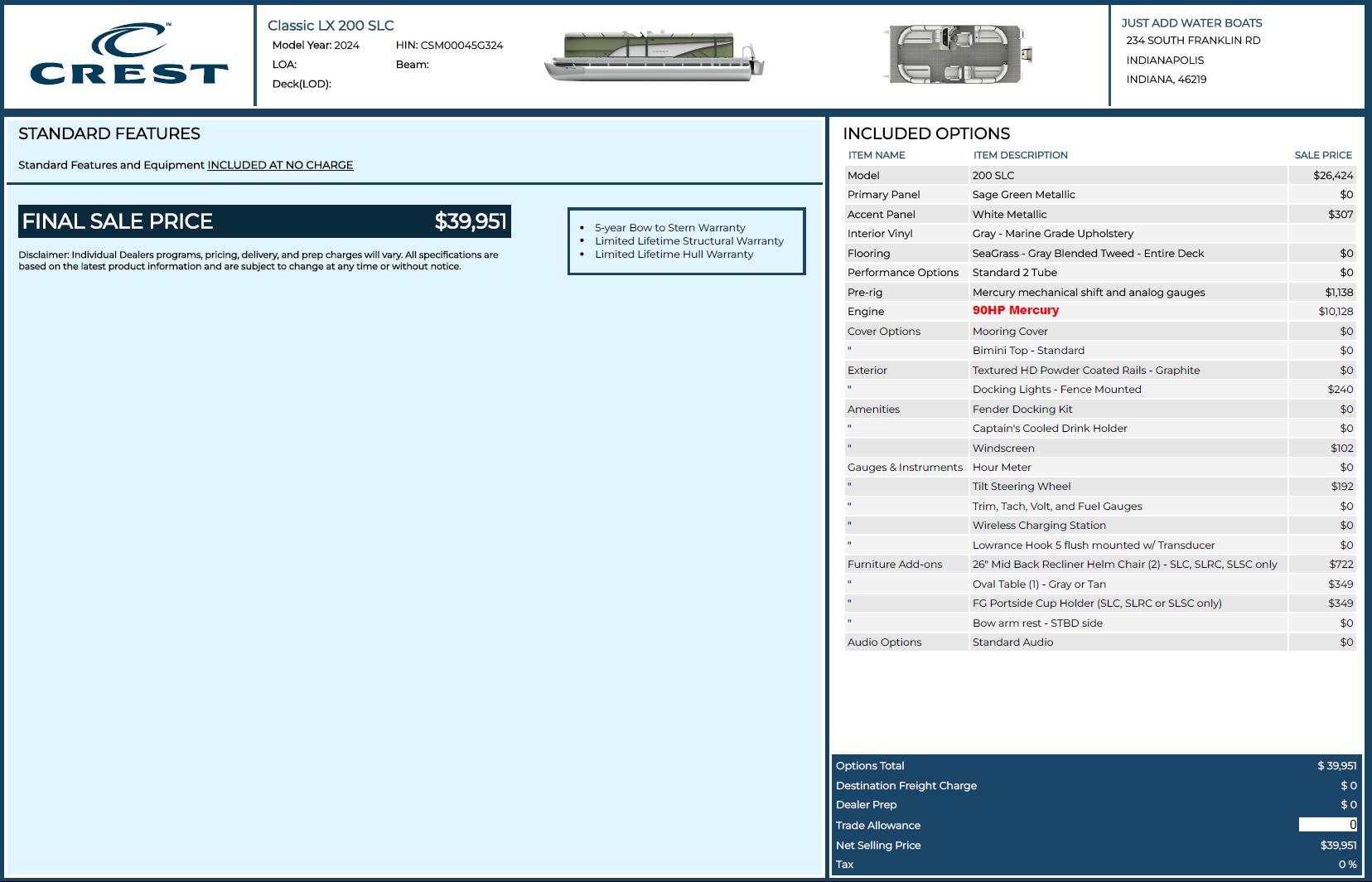Screen dimensions: 1372x882
Task: Select the Classic LX 200 SLC title
Action: click(x=331, y=26)
